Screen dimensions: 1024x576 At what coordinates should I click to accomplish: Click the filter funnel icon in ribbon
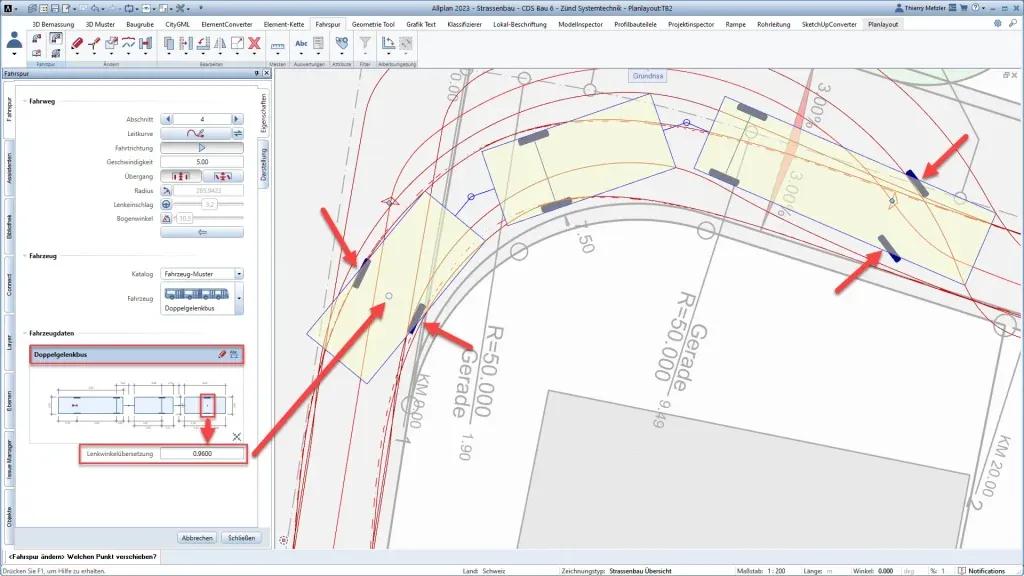coord(365,43)
